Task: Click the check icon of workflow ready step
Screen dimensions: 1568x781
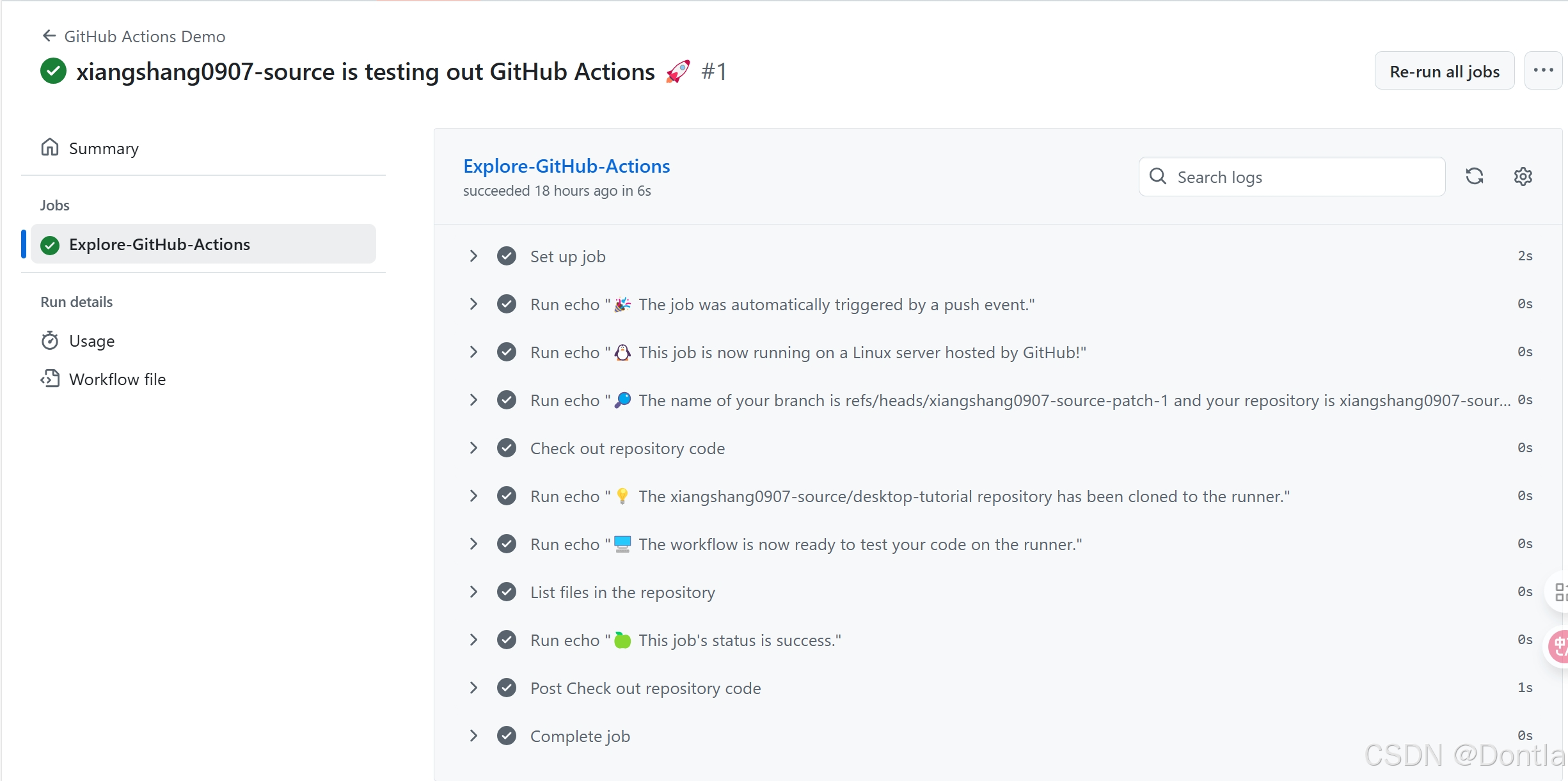Action: coord(507,544)
